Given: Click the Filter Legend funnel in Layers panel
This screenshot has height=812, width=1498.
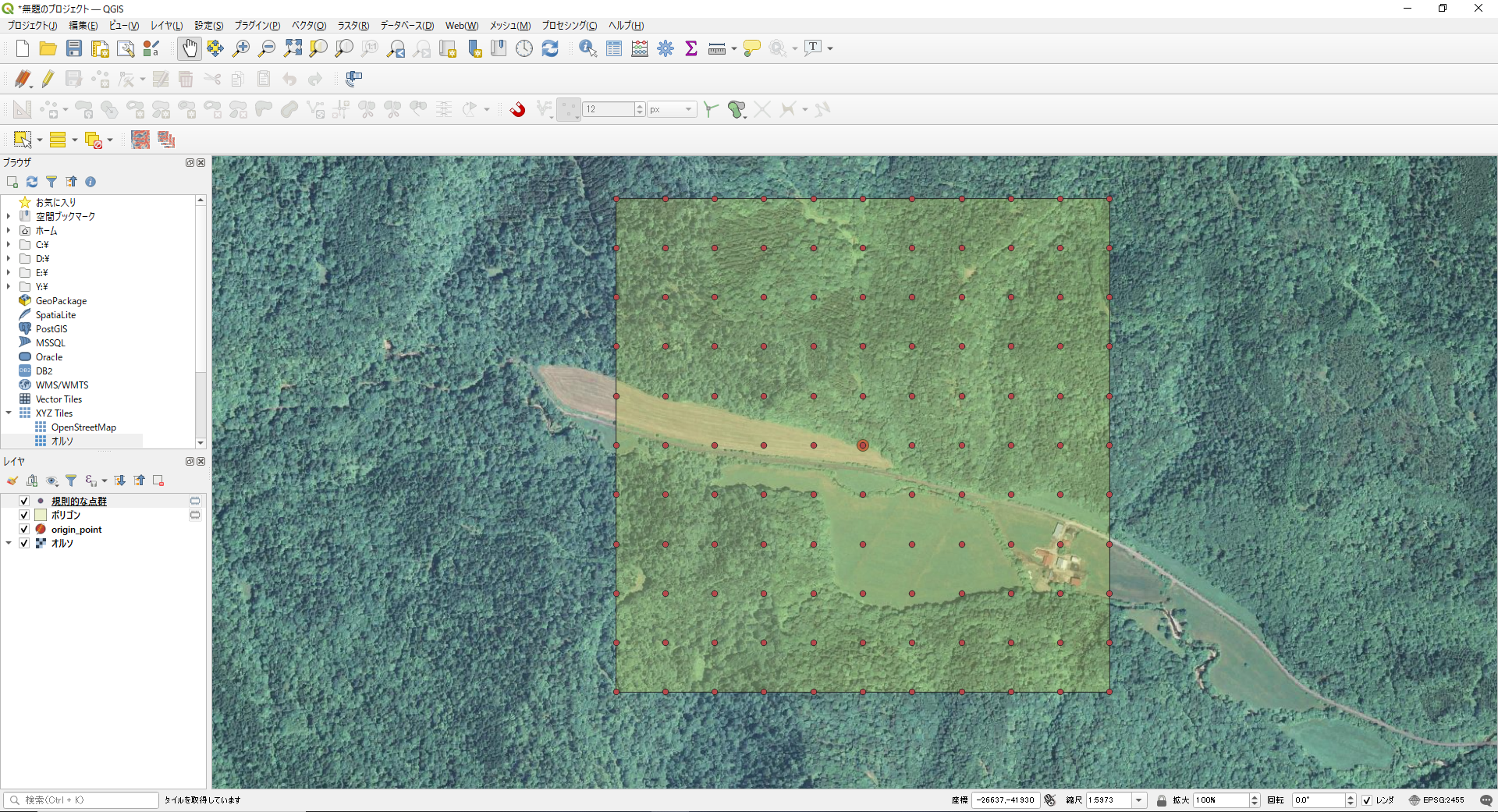Looking at the screenshot, I should (x=71, y=480).
